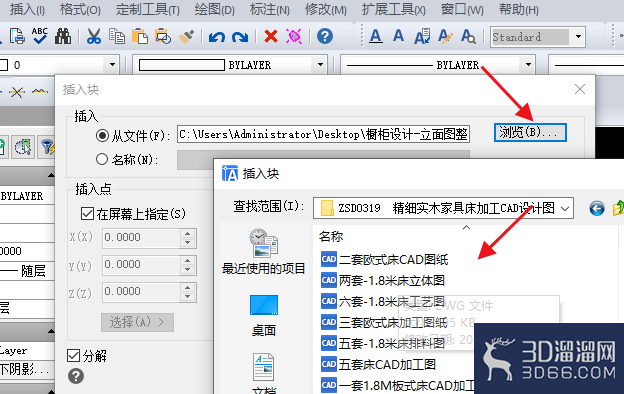Screen dimensions: 624x394
Task: Click the dialog help question icon
Action: [76, 376]
